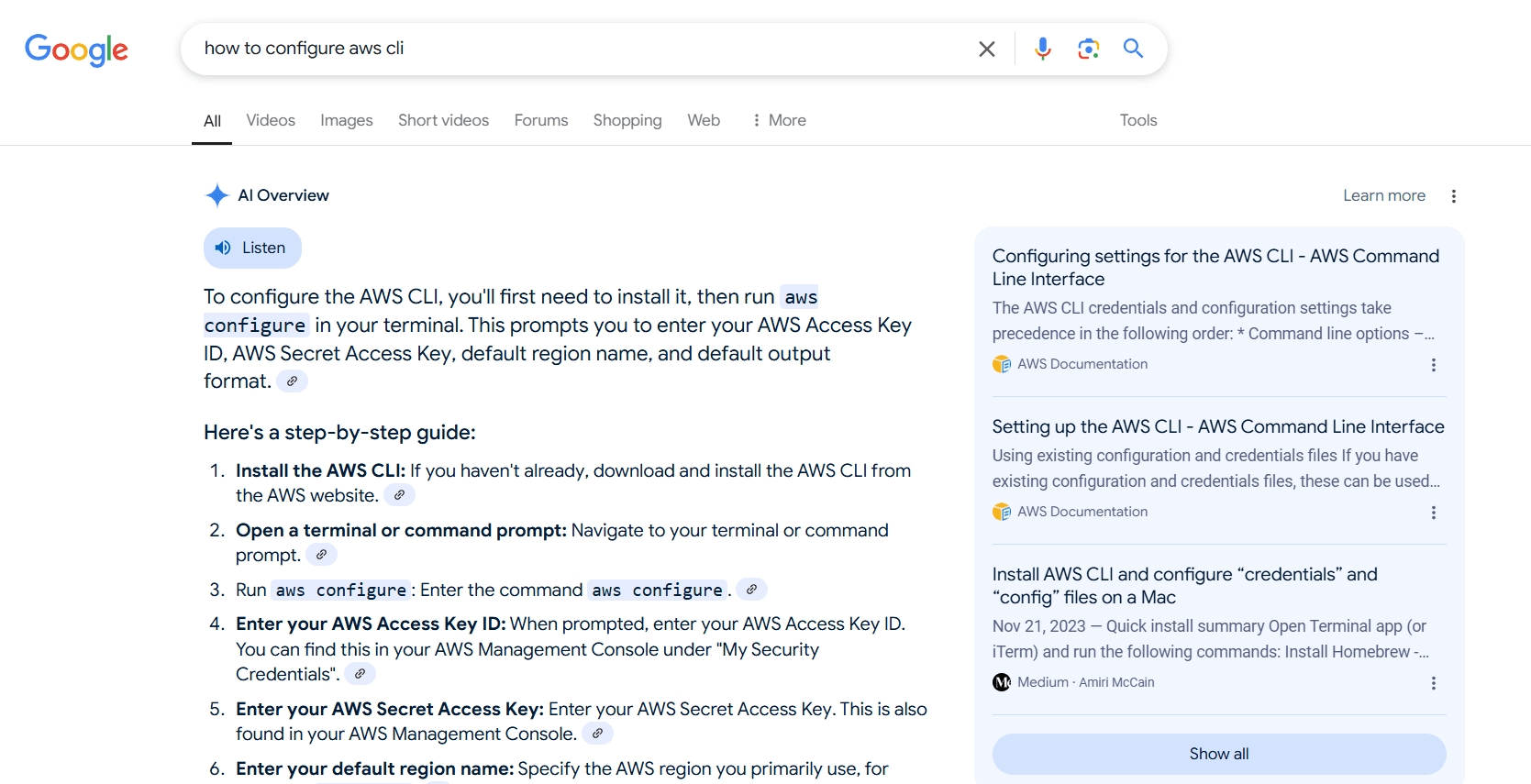This screenshot has height=784, width=1531.
Task: Switch to the Videos tab
Action: pyautogui.click(x=271, y=120)
